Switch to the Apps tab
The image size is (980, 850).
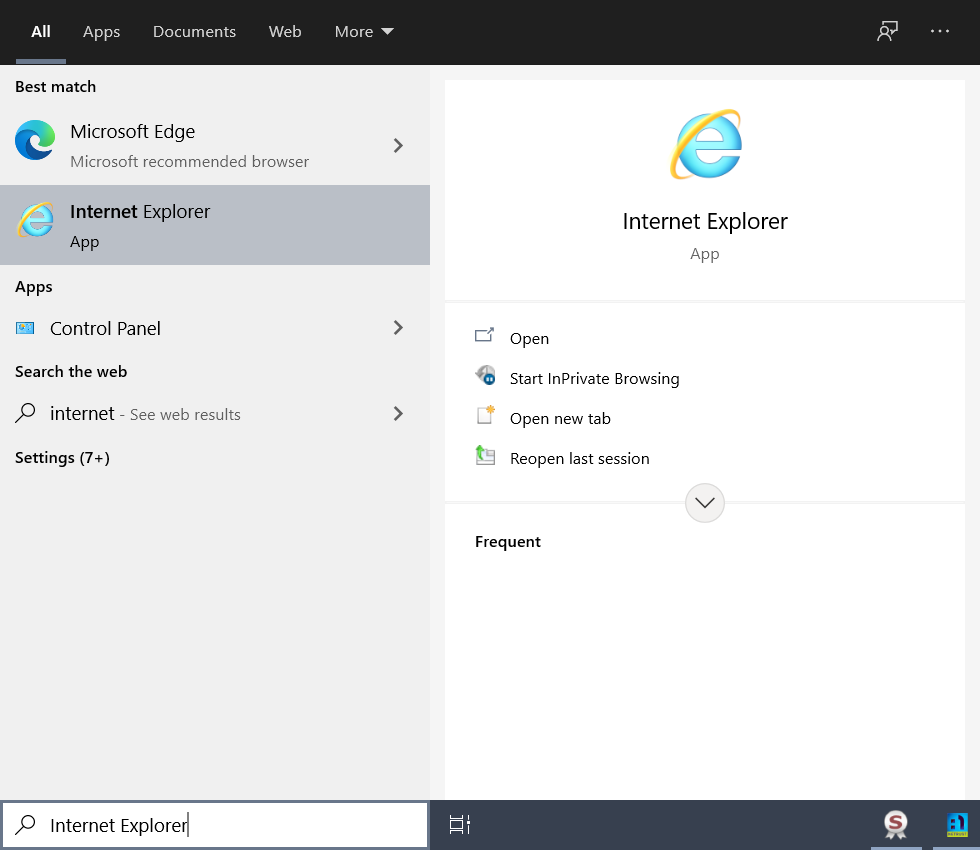pyautogui.click(x=101, y=31)
